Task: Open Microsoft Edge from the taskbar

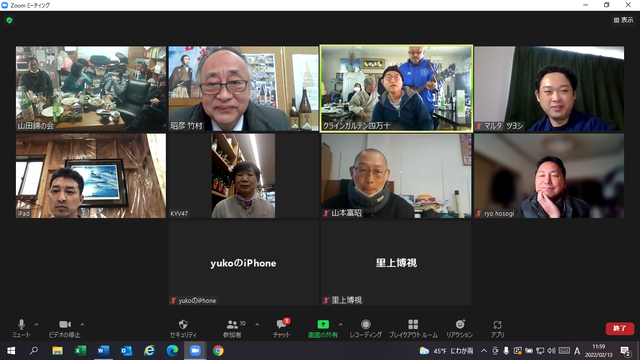Action: (x=172, y=351)
